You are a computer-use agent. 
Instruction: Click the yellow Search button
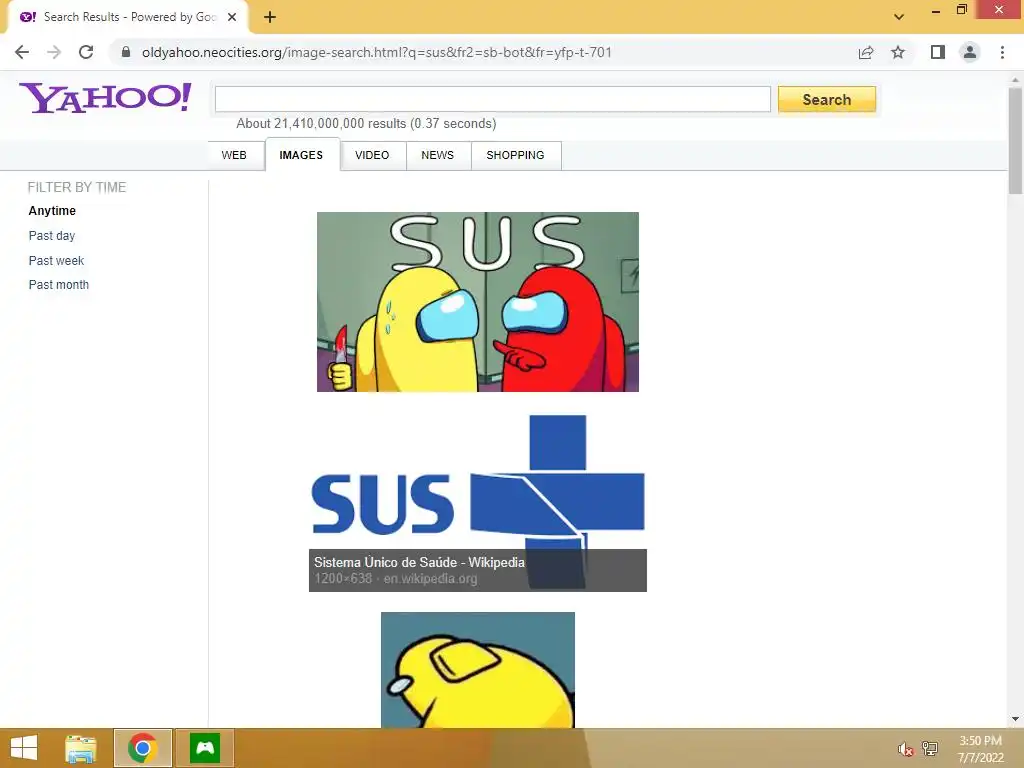(x=827, y=99)
